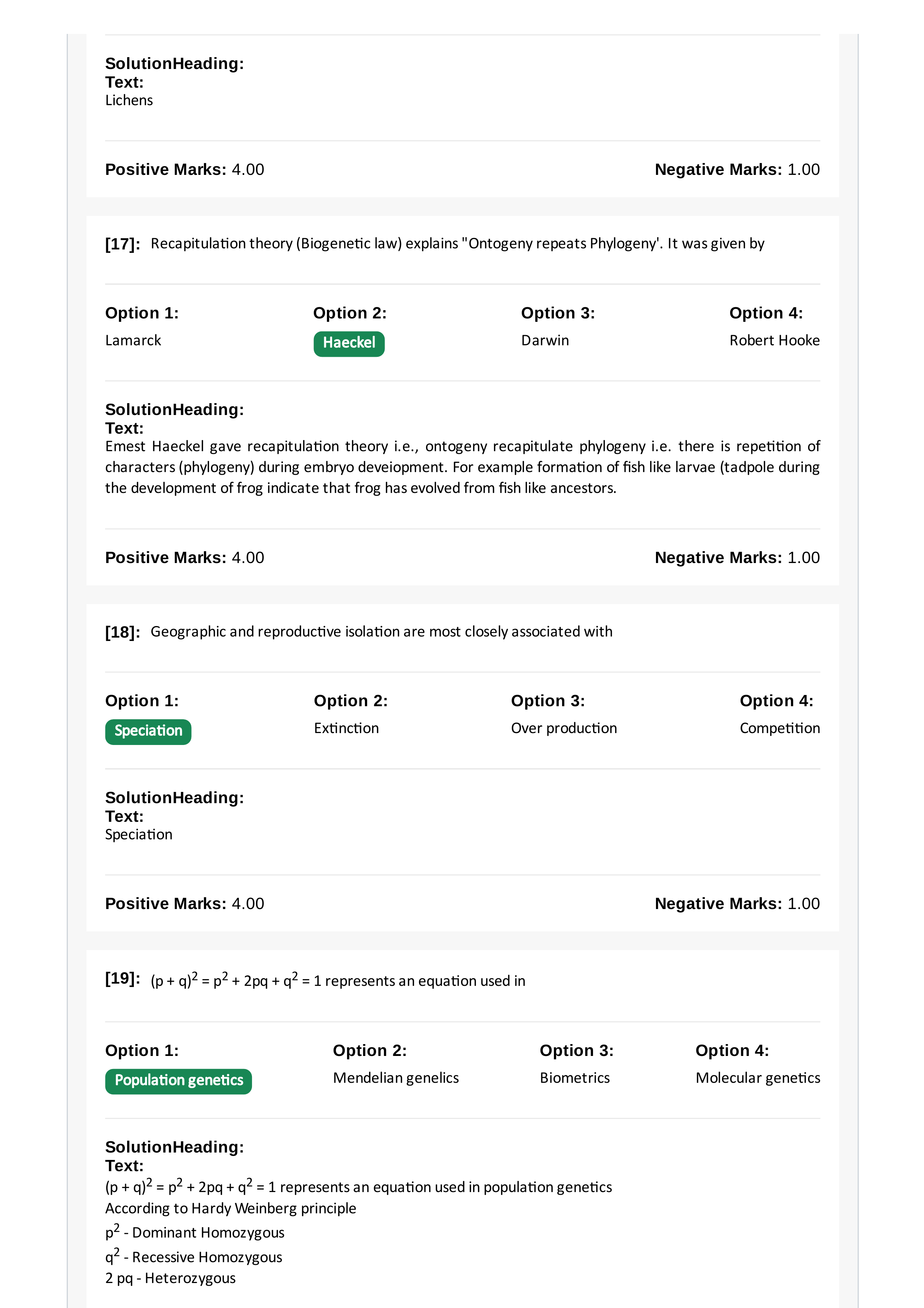Select the highlighted Speciation answer

148,732
